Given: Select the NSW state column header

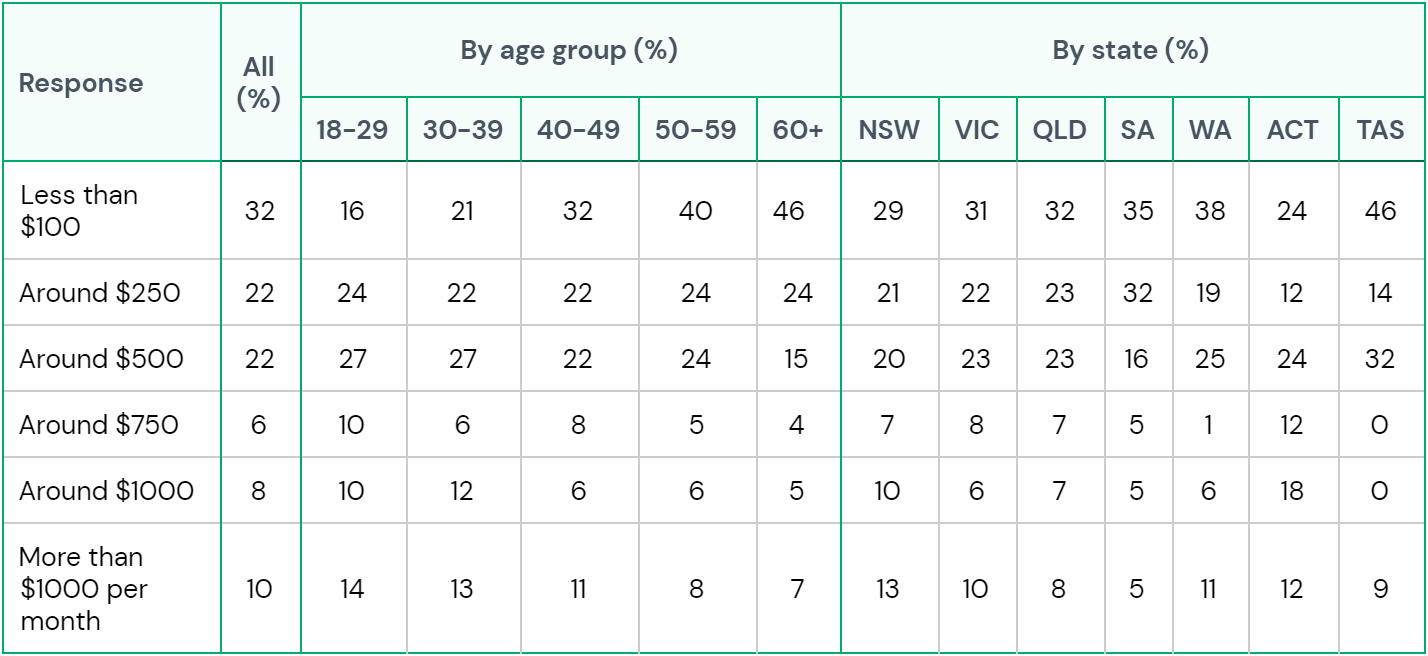Looking at the screenshot, I should click(x=889, y=130).
